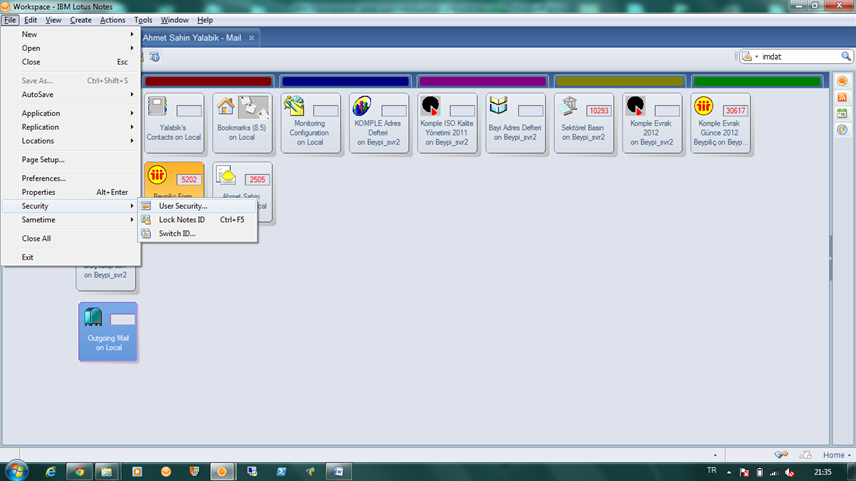This screenshot has height=481, width=856.
Task: Open Sektörel Basın database tile
Action: pyautogui.click(x=584, y=123)
